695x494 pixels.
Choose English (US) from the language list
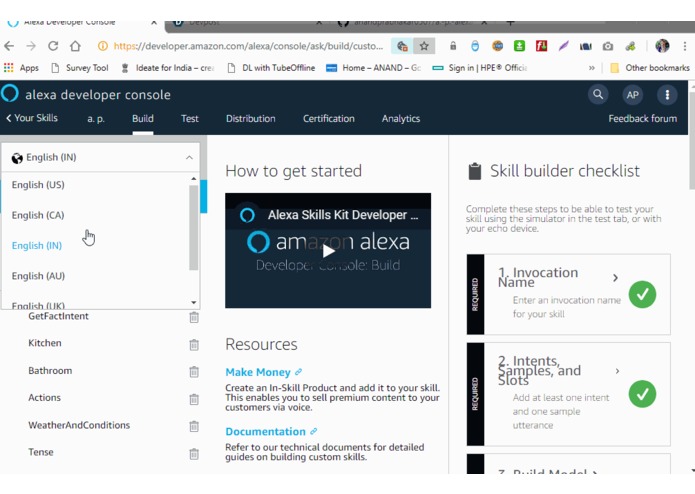[x=38, y=185]
